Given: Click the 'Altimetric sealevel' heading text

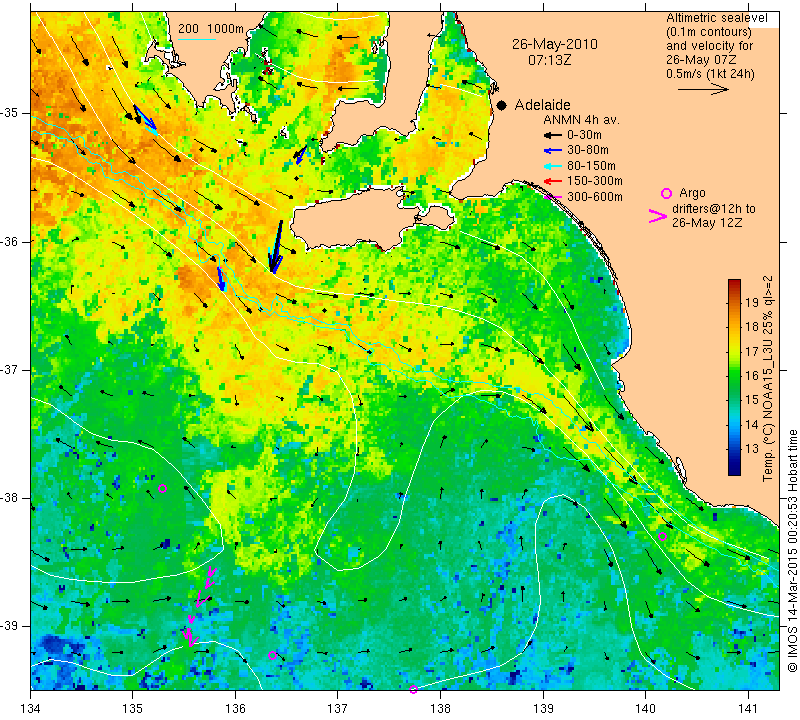Looking at the screenshot, I should [716, 18].
